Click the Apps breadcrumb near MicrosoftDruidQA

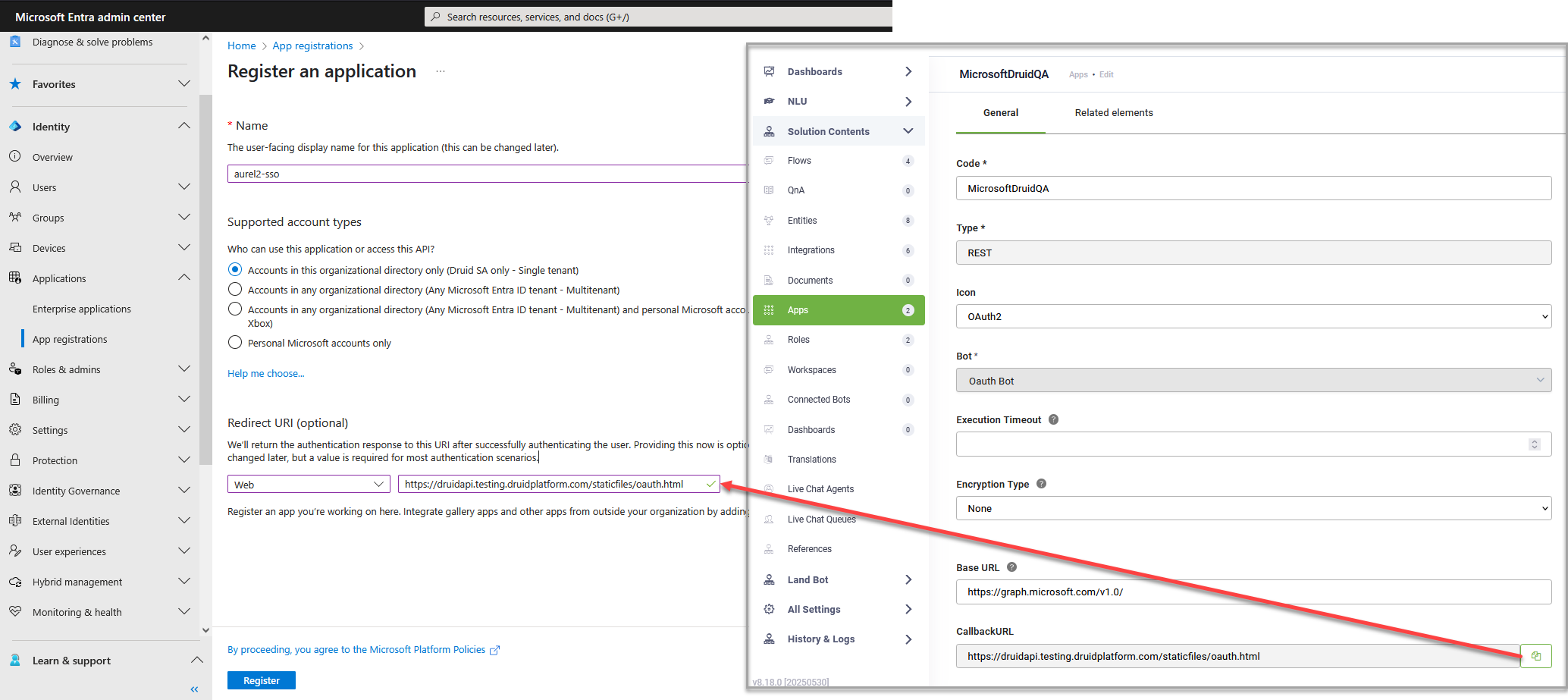[x=1078, y=74]
